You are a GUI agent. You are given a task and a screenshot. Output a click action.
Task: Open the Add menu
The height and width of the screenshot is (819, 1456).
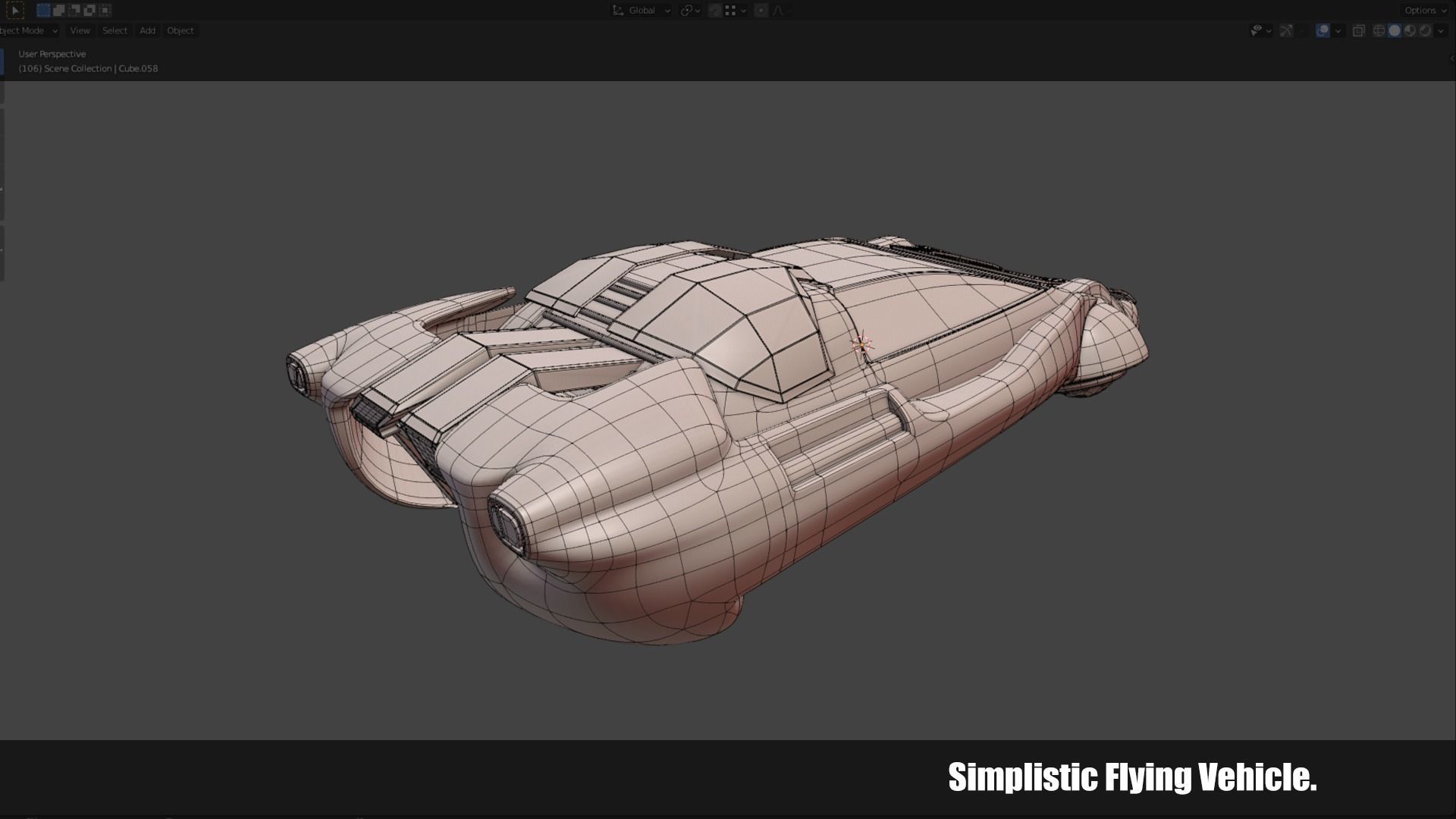click(147, 31)
